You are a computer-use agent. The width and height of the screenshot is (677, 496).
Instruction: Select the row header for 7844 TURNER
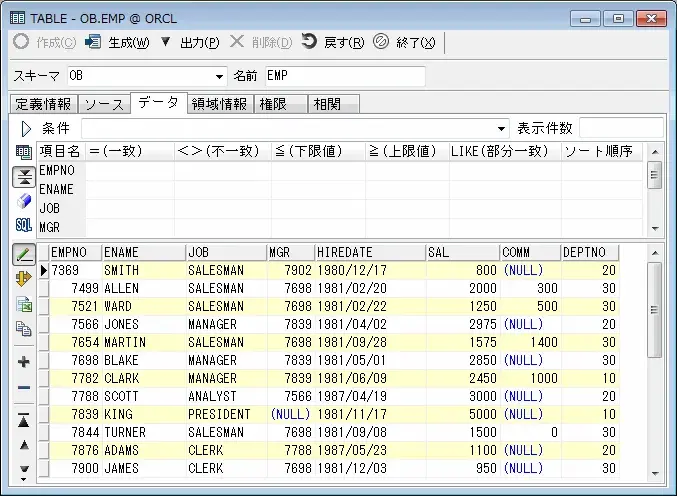pos(44,432)
